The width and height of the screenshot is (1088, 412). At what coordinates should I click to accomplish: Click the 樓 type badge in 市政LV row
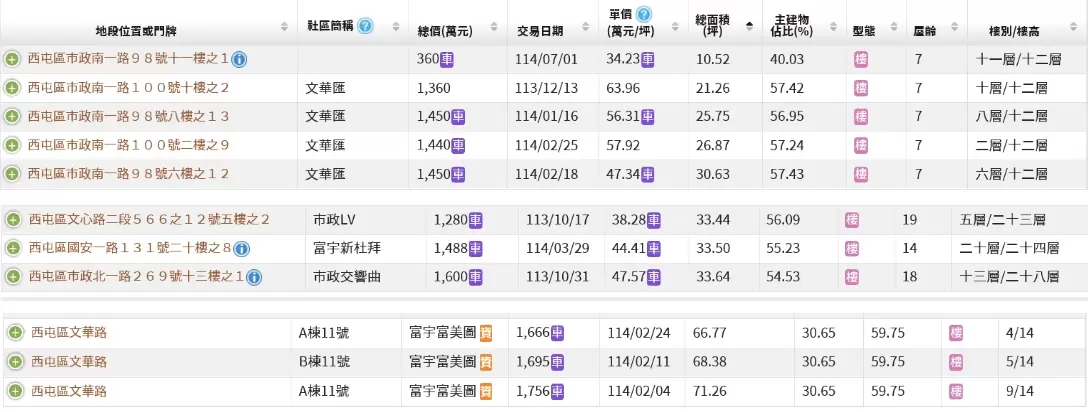(x=852, y=219)
